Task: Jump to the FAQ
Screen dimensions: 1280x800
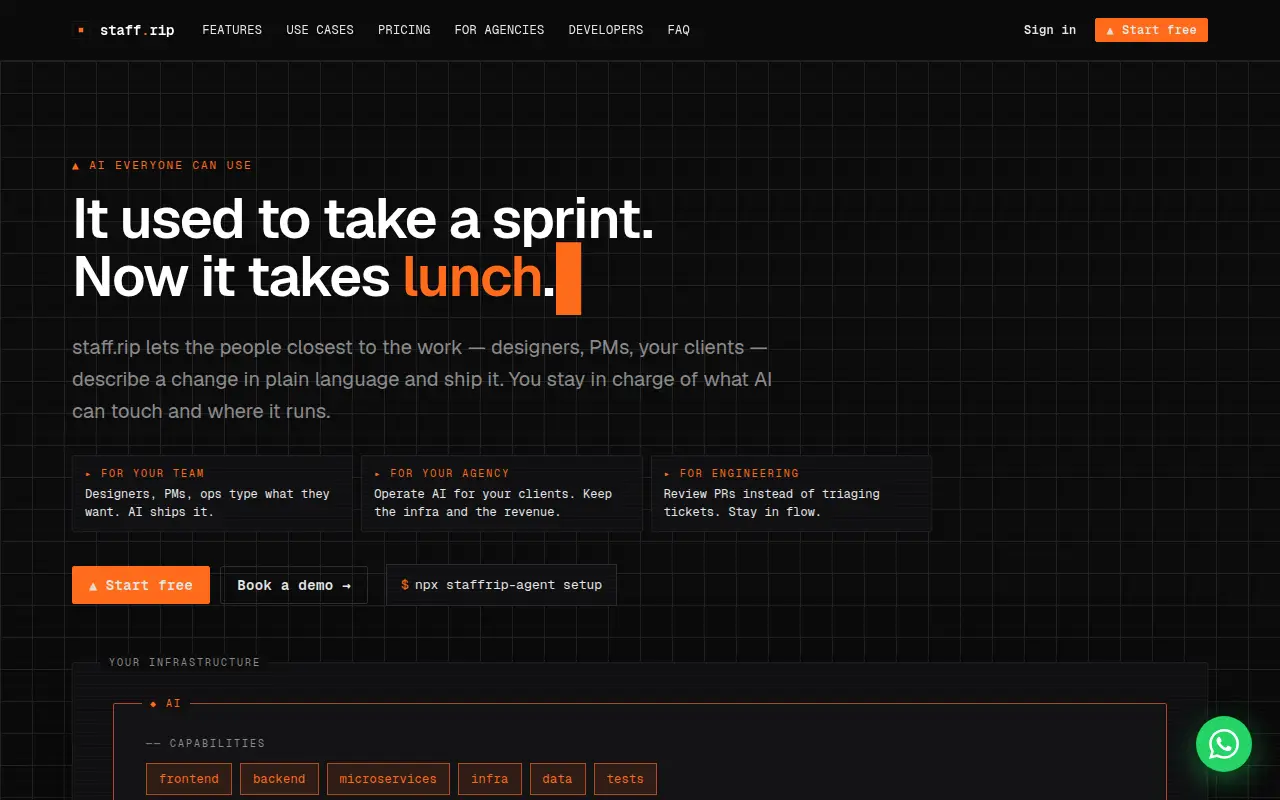Action: coord(679,30)
